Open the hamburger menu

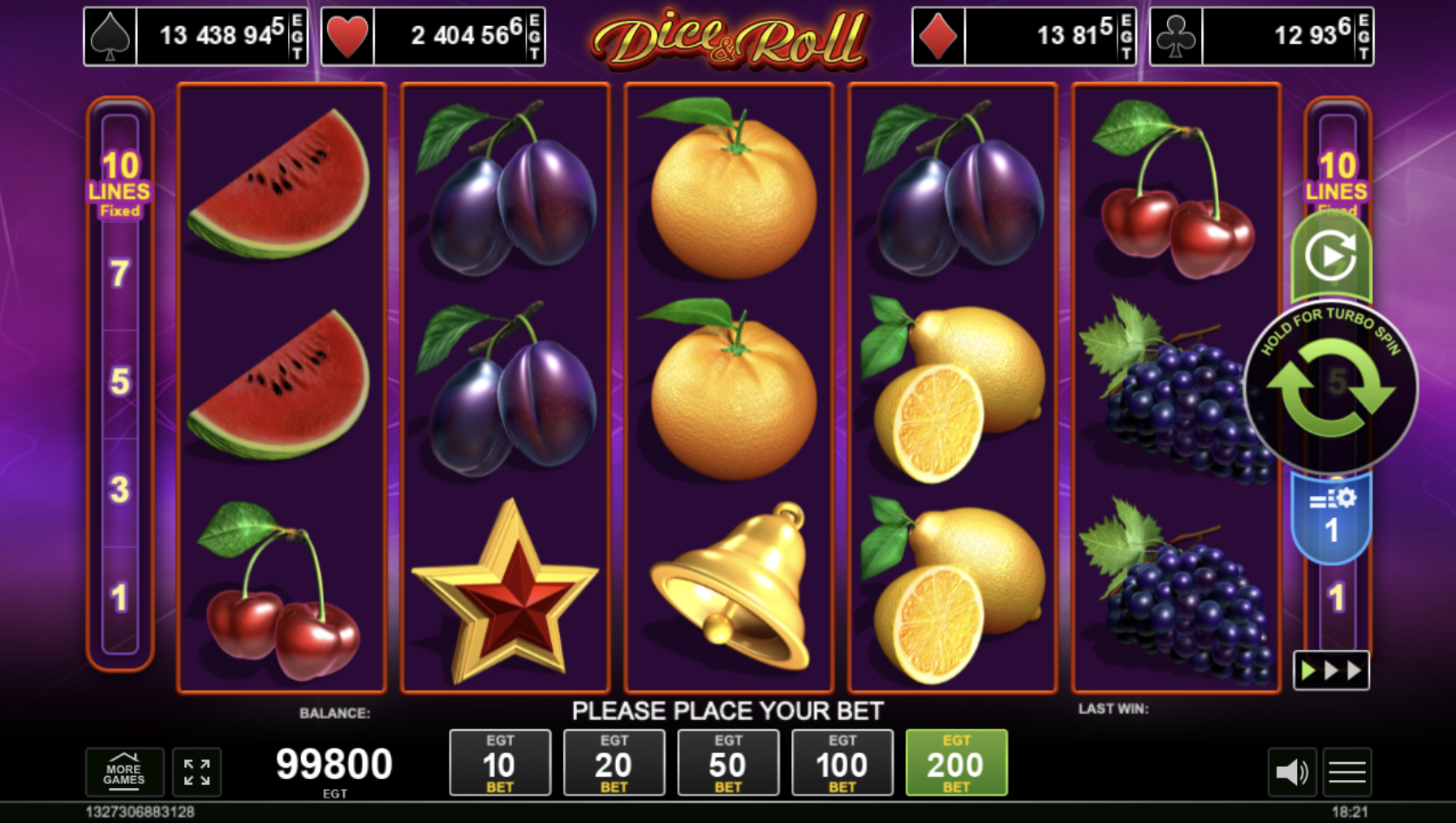point(1347,772)
